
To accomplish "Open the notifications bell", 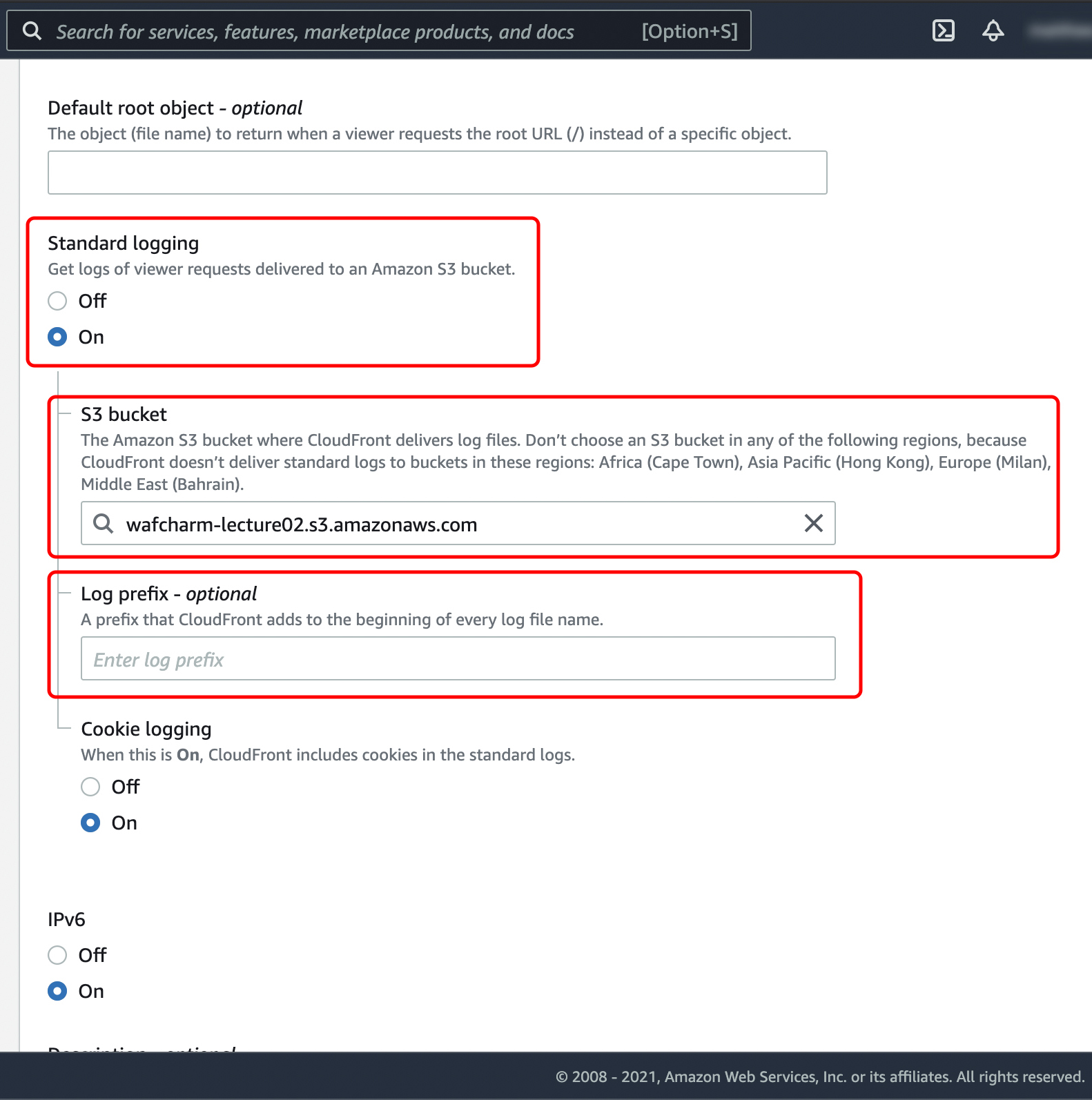I will coord(993,31).
